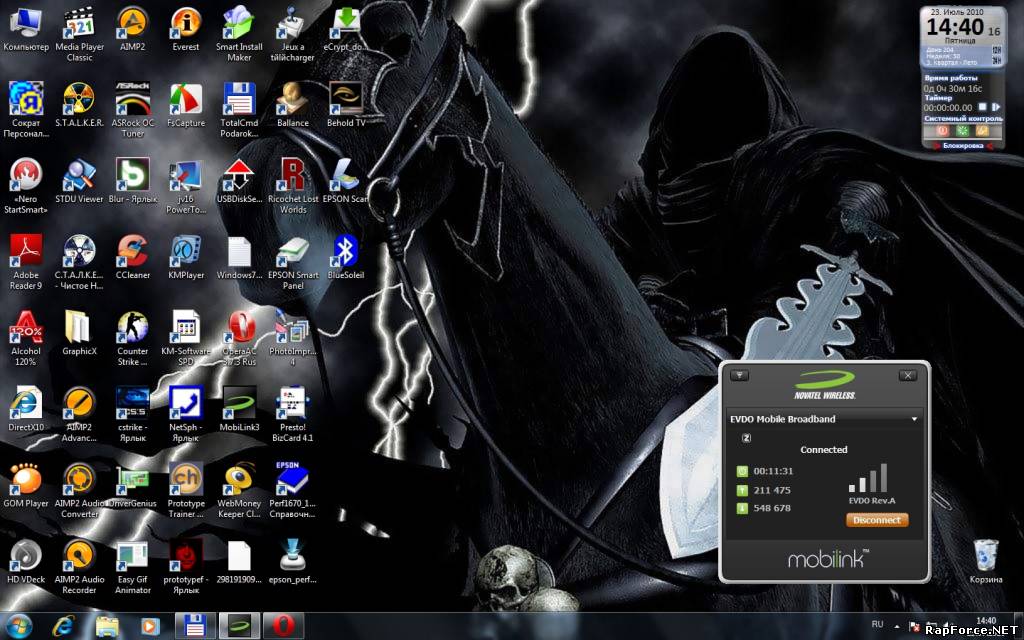
Task: Click the AIMP2 Audio Converter shortcut
Action: click(79, 490)
